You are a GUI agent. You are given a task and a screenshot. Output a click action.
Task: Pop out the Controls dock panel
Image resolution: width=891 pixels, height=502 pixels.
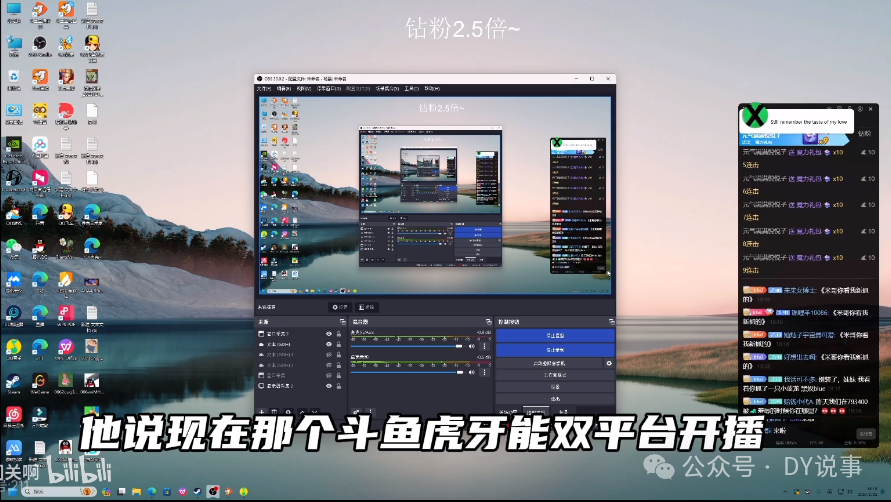611,322
